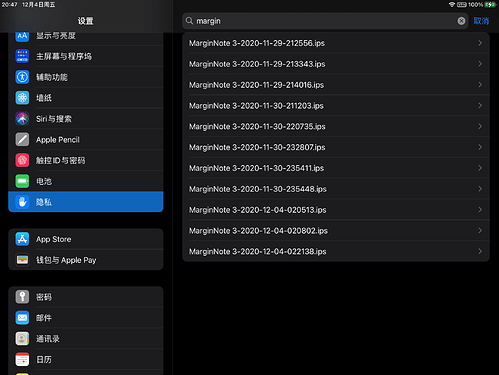Open chevron for 2020-11-30-235411.ips

tap(480, 168)
